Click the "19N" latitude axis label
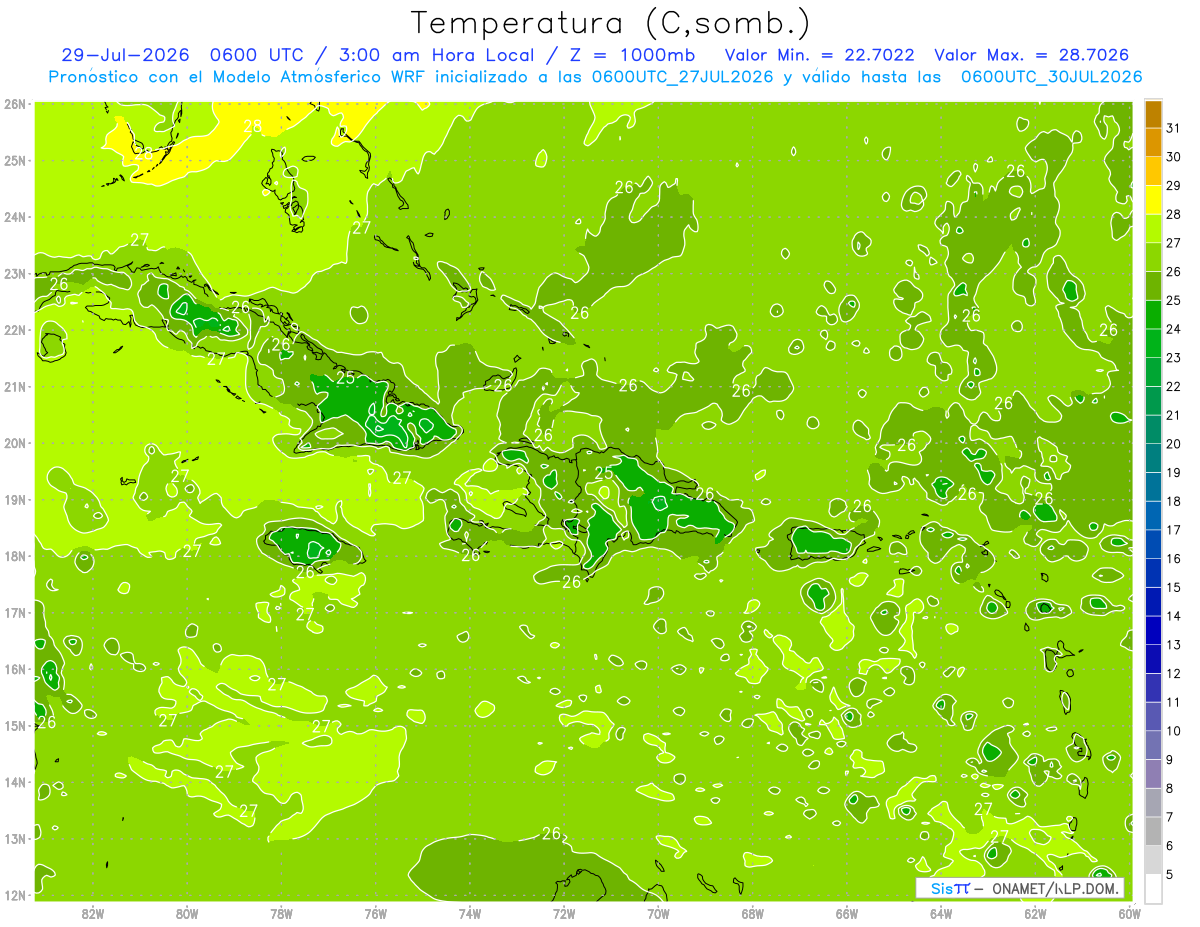1200x927 pixels. (15, 500)
